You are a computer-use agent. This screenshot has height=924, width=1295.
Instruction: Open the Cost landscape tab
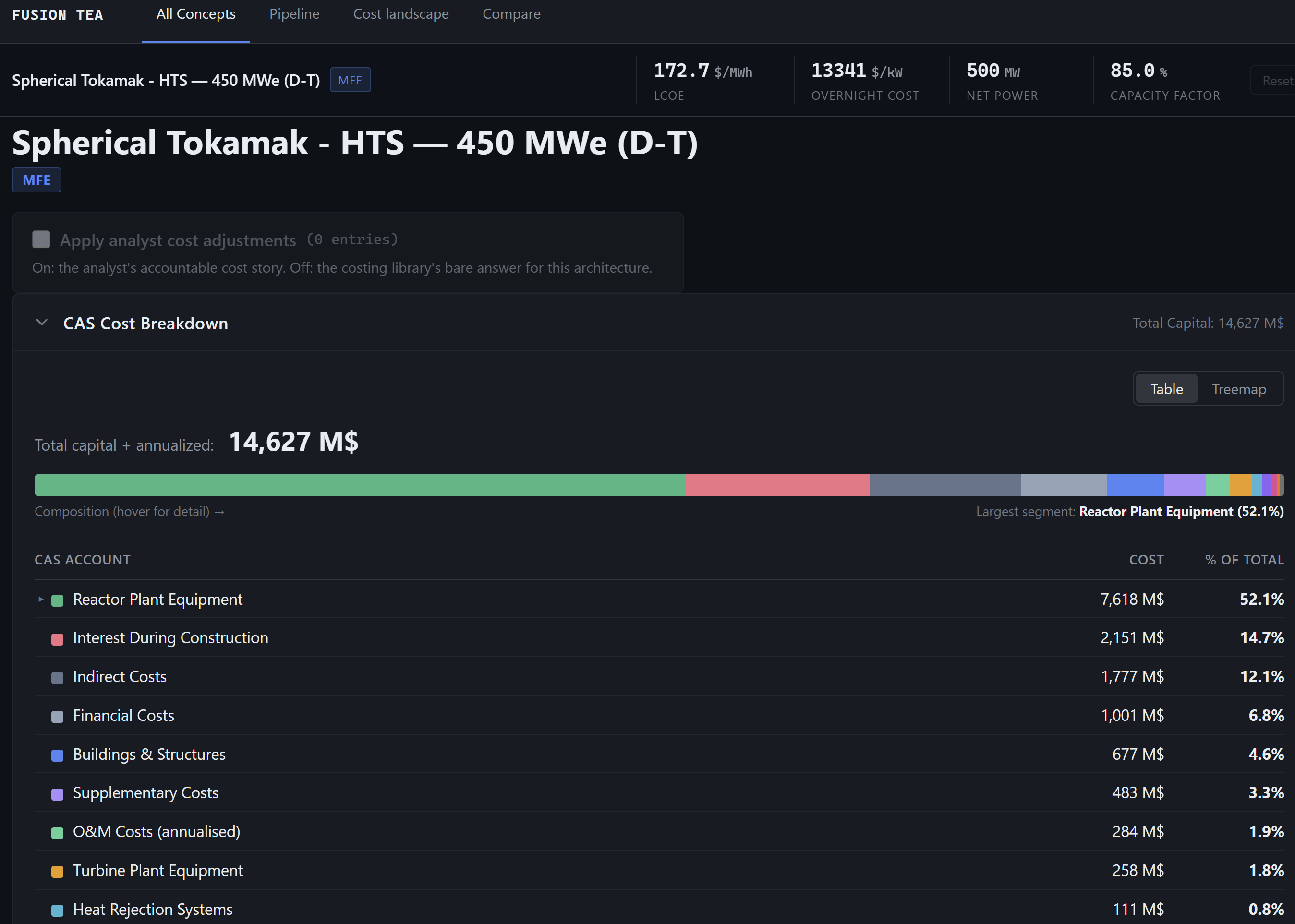click(x=401, y=14)
